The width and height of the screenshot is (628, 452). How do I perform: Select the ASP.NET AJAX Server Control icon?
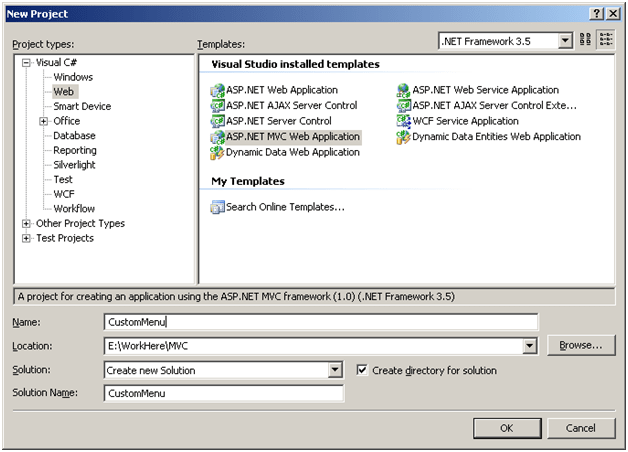(x=217, y=106)
